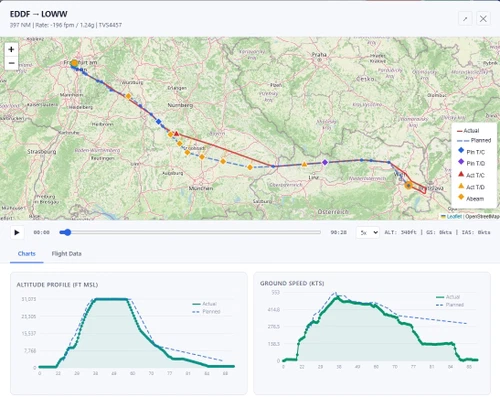The height and width of the screenshot is (397, 500).
Task: Toggle Actual series in altitude chart legend
Action: [205, 304]
